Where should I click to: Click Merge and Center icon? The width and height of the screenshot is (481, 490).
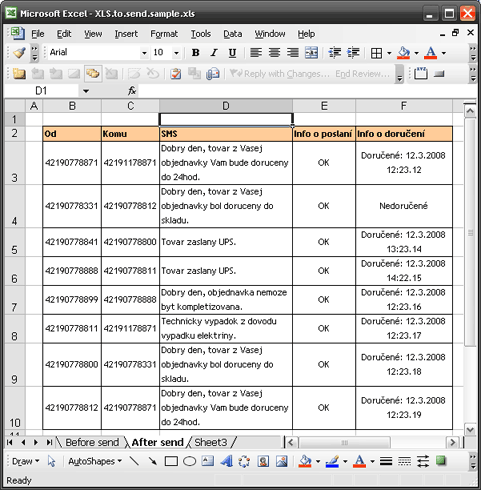click(x=311, y=53)
